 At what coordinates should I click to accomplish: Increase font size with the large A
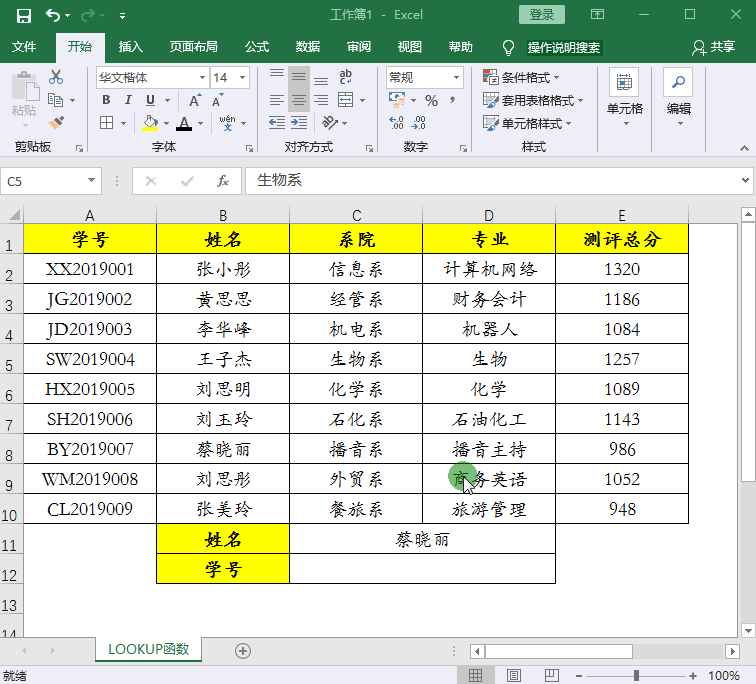click(x=194, y=100)
